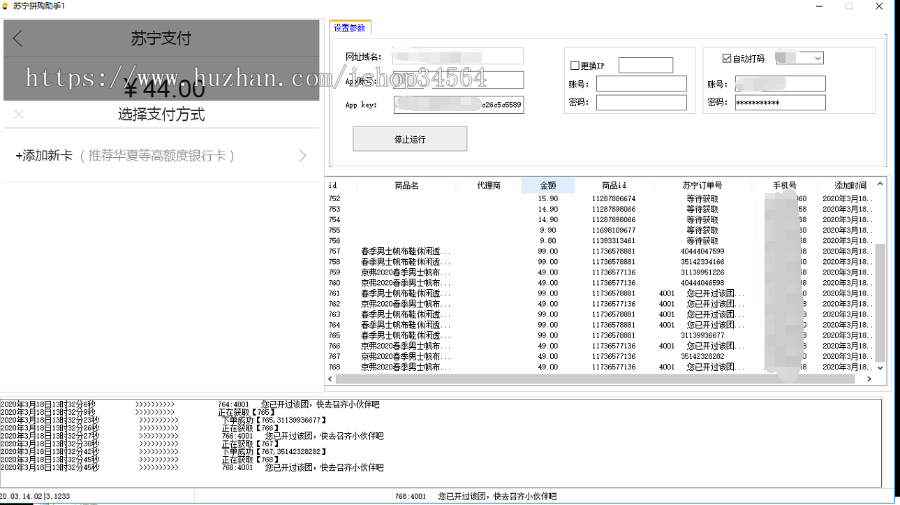This screenshot has width=900, height=505.
Task: Go back using the 苏宁支付 back arrow
Action: (x=17, y=38)
